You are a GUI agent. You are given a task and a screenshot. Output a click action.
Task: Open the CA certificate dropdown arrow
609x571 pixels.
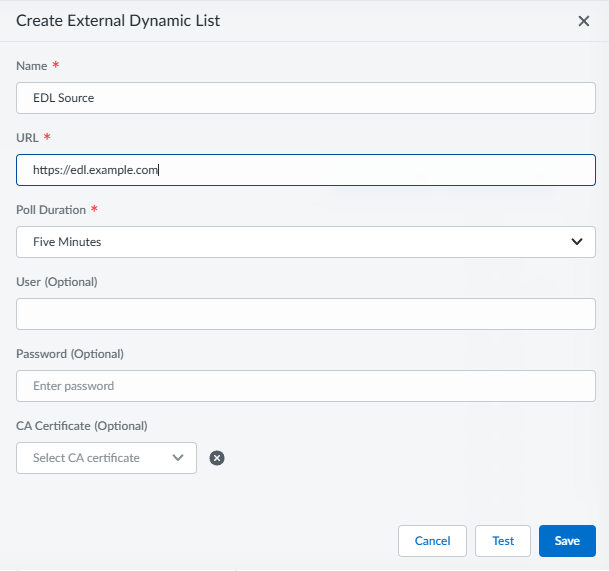[x=178, y=458]
